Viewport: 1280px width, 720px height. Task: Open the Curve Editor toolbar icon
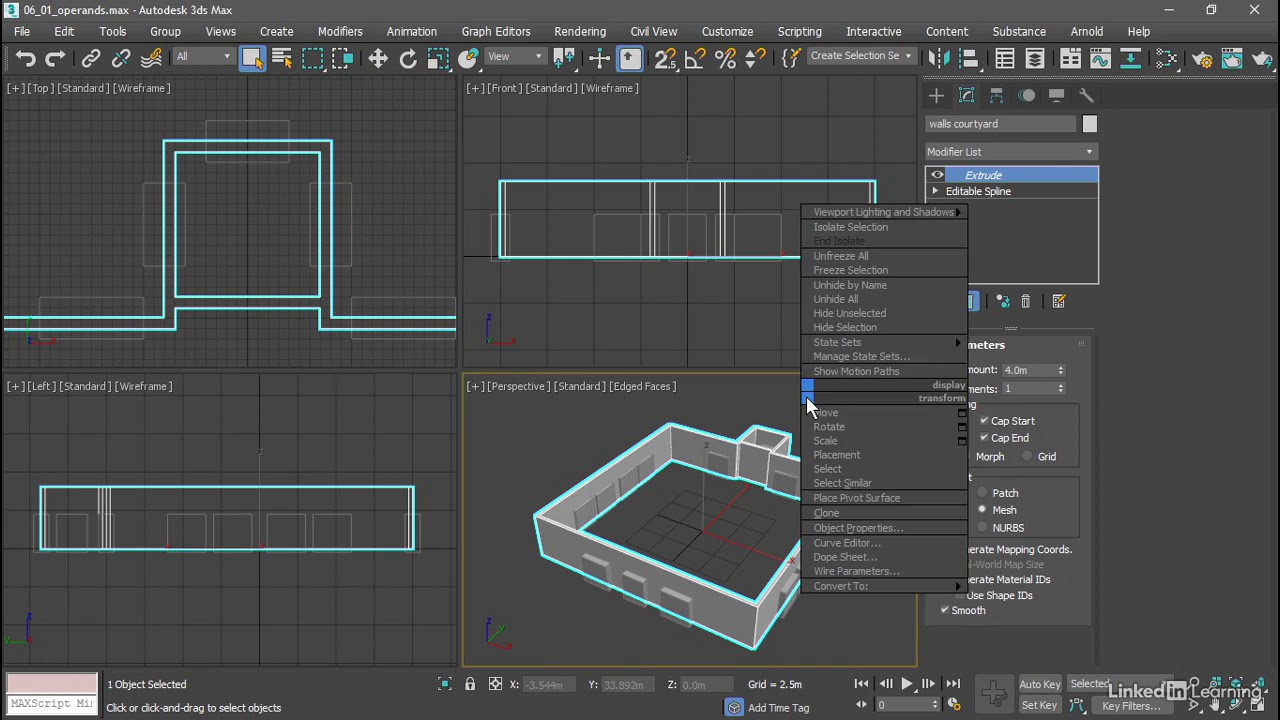coord(1100,59)
